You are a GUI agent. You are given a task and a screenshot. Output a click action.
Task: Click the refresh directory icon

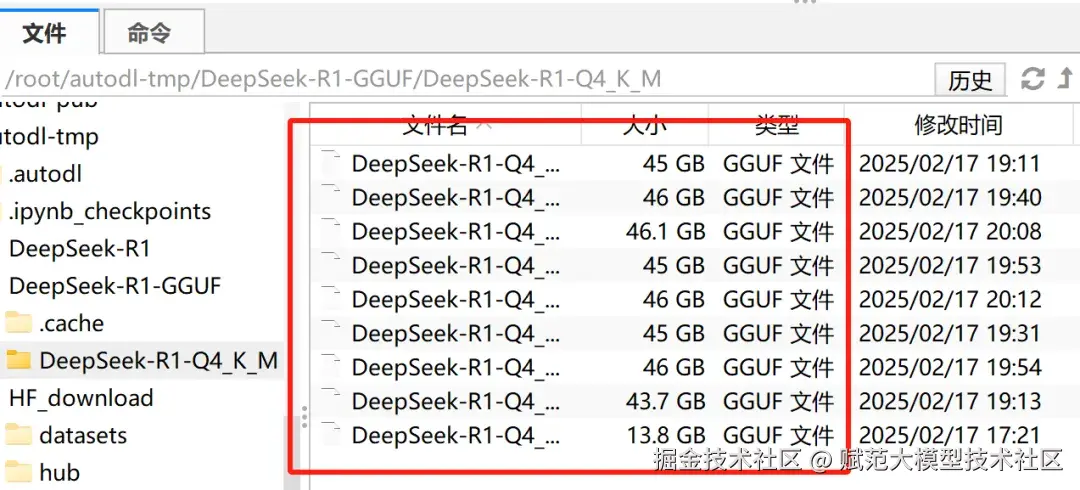tap(1032, 79)
